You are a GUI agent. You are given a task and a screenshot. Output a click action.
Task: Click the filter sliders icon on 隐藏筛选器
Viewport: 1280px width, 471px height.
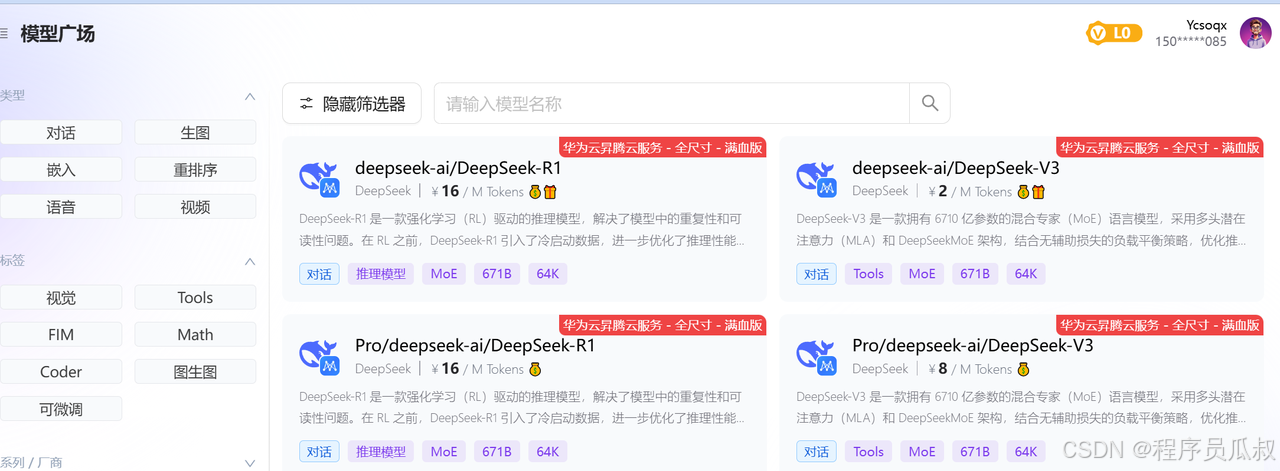pos(307,103)
